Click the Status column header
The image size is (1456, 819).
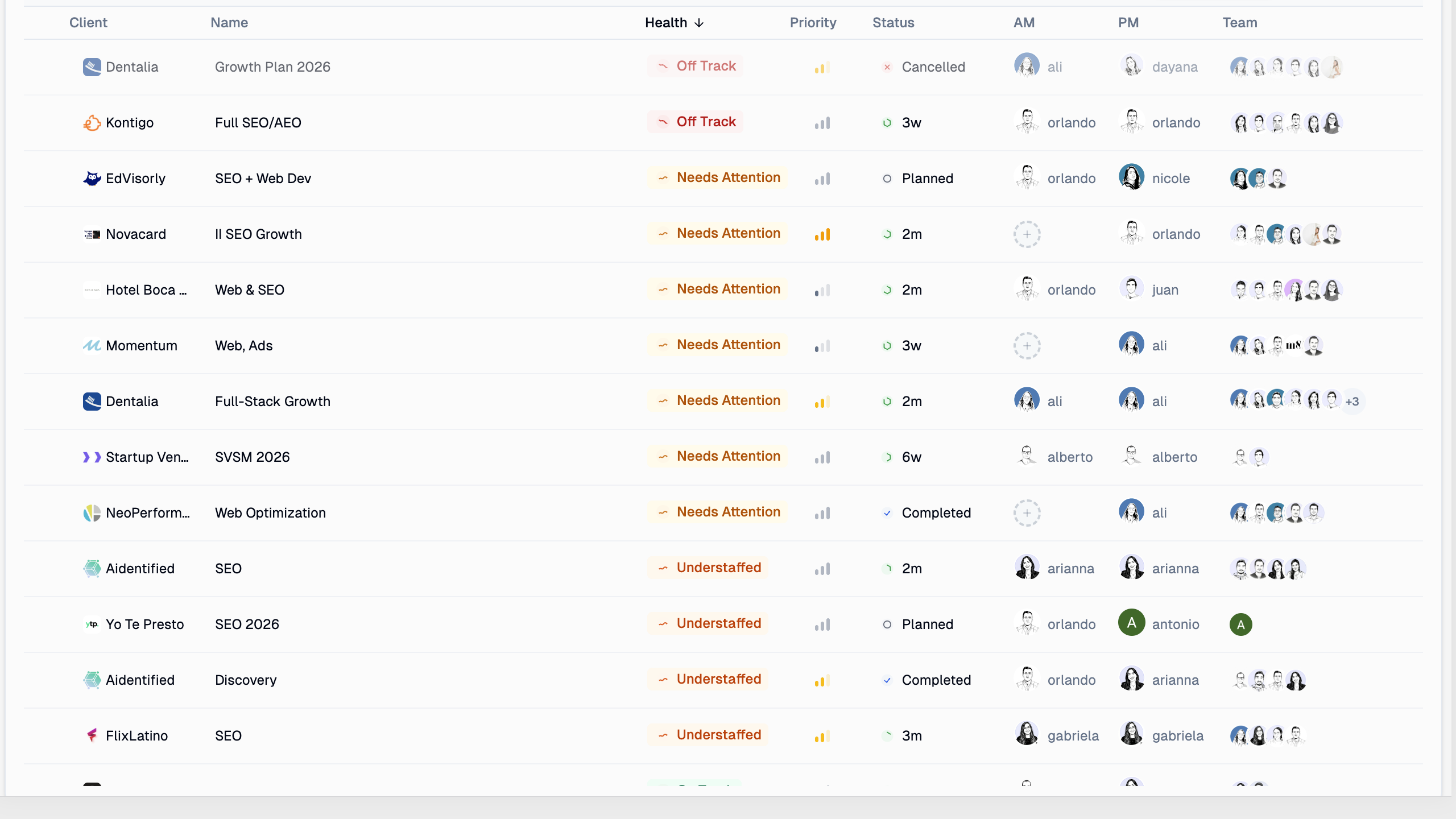tap(893, 23)
